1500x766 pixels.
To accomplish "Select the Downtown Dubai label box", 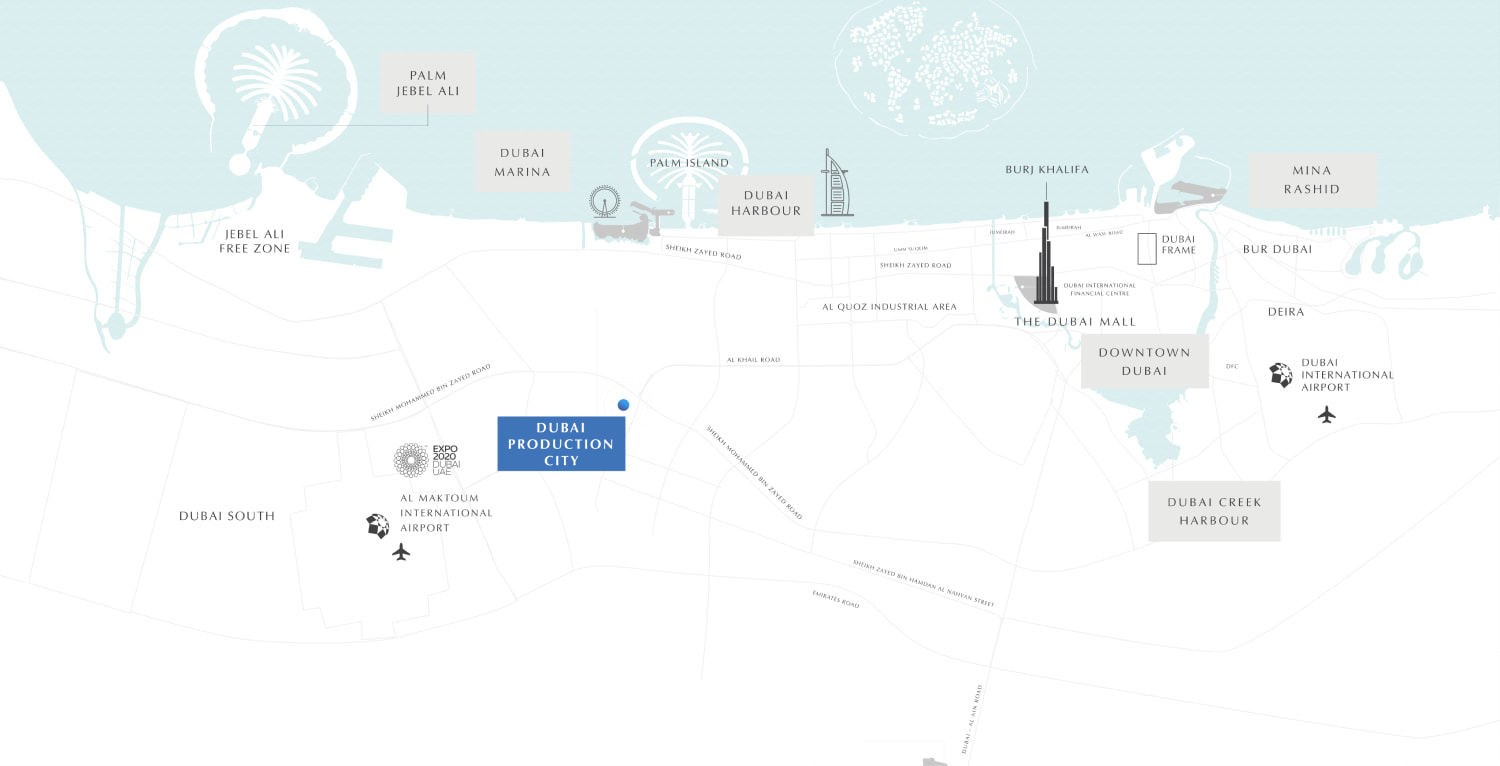I will click(1145, 361).
